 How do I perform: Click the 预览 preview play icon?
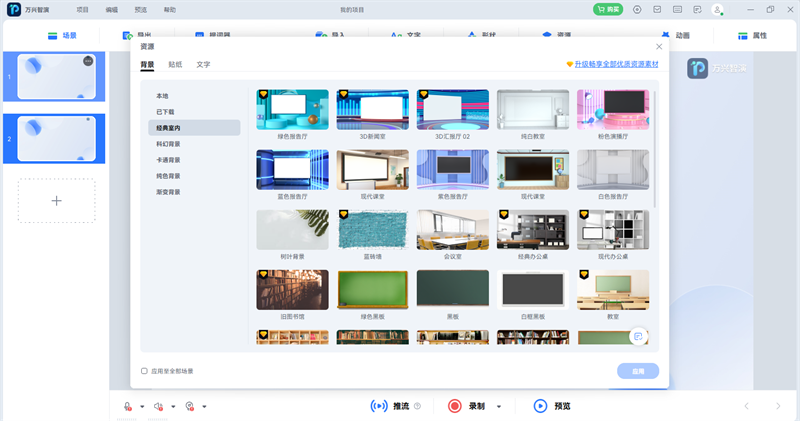pos(540,406)
